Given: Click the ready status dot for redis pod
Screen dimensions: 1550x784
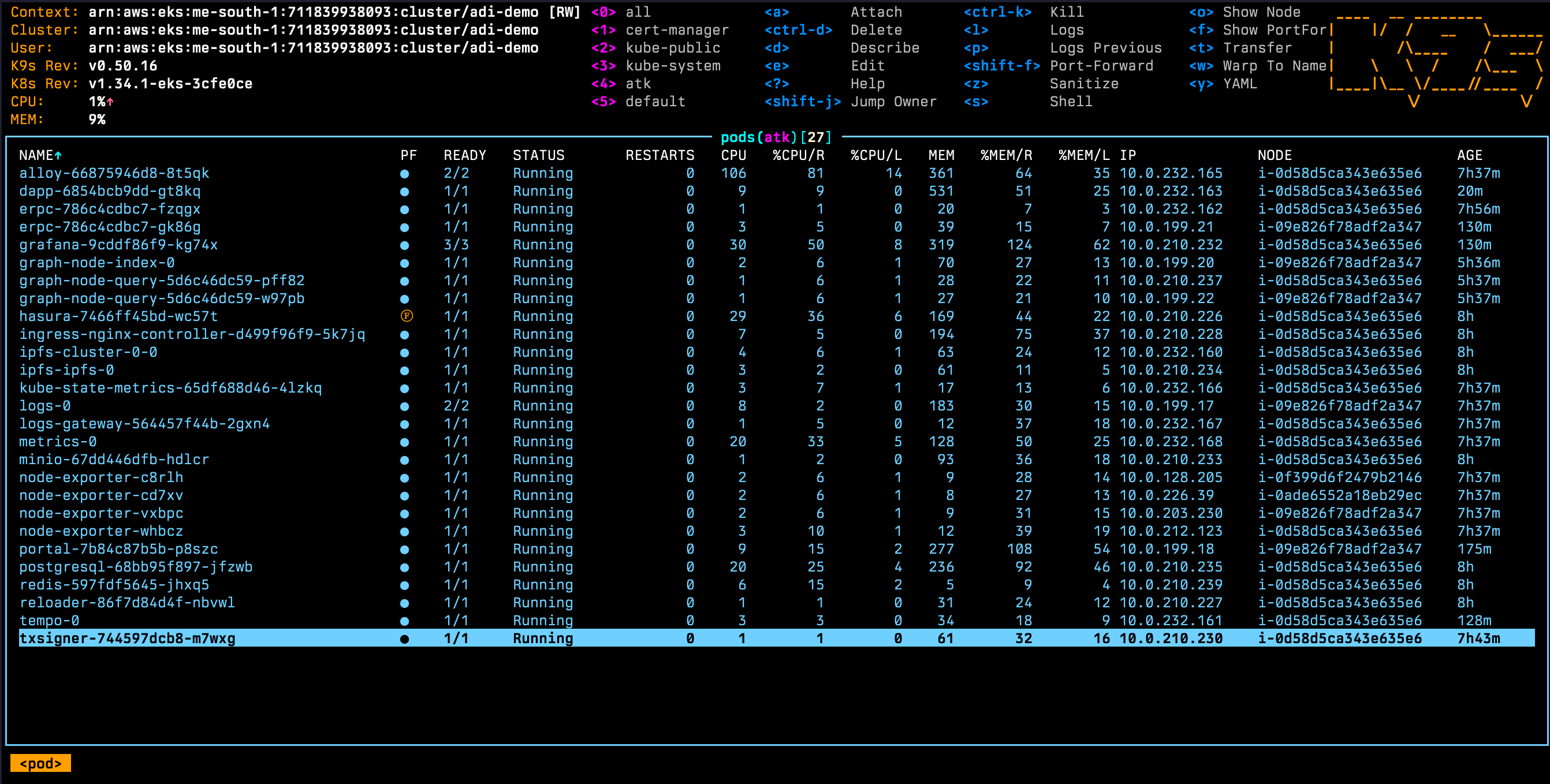Looking at the screenshot, I should [x=405, y=585].
